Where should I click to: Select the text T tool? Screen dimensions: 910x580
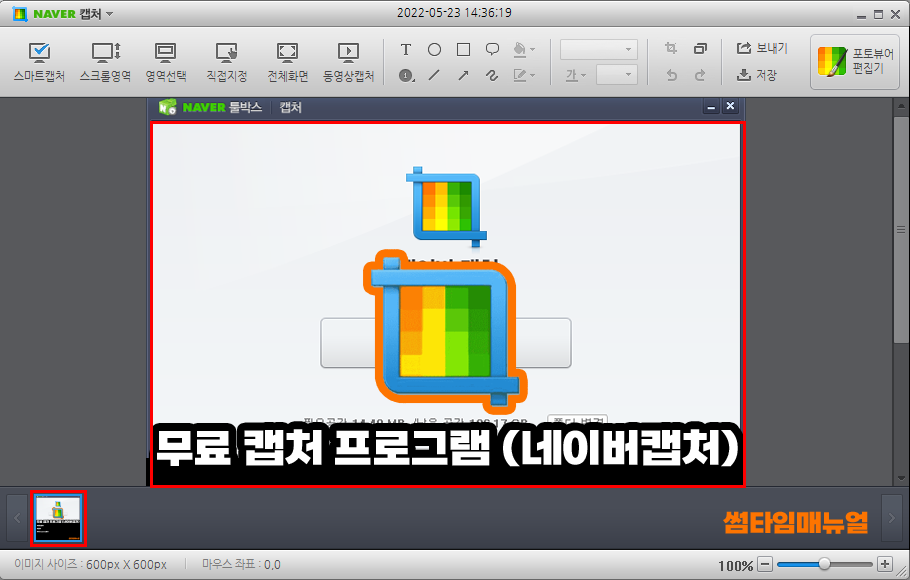click(x=406, y=50)
